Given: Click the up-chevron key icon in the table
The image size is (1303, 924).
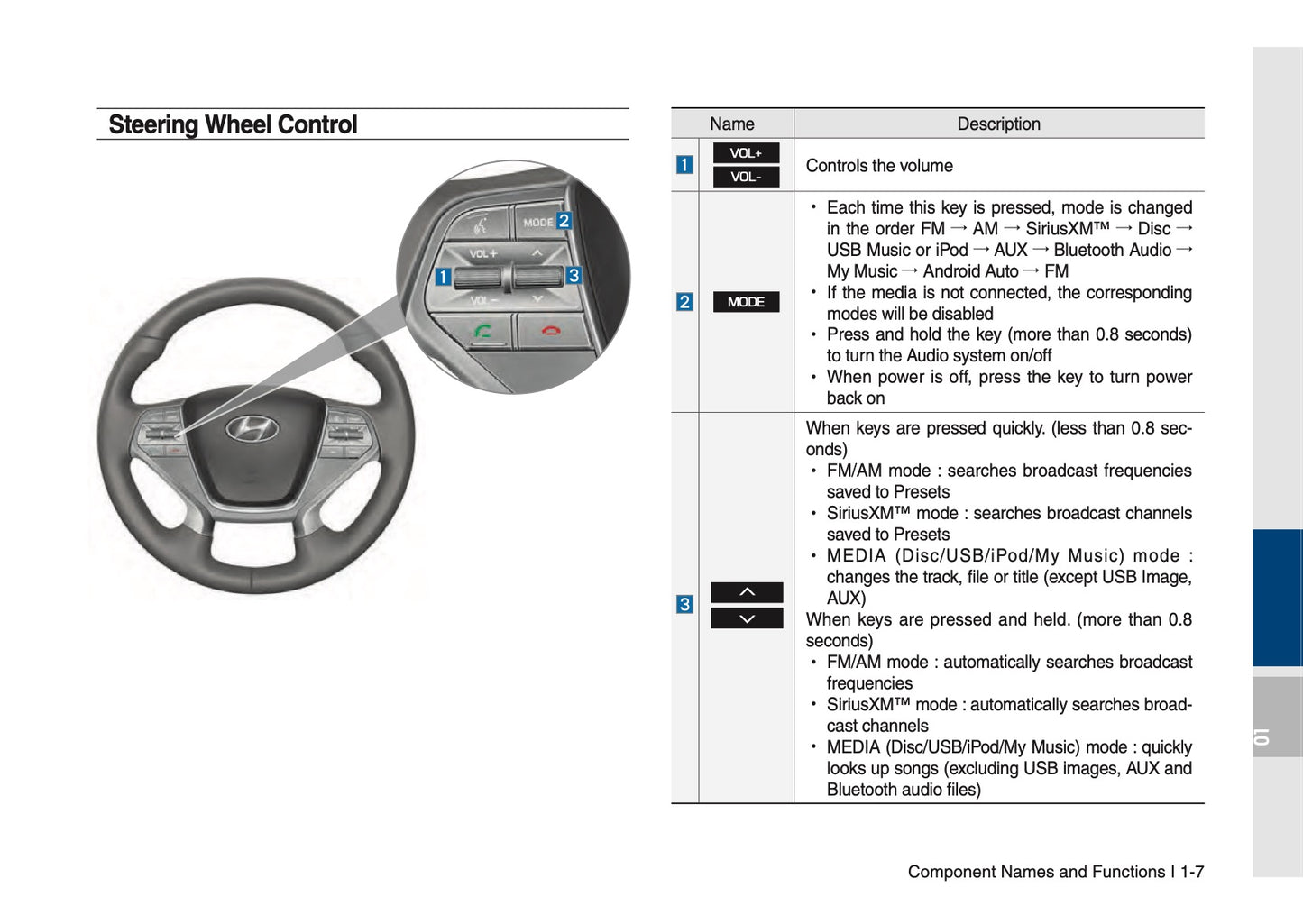Looking at the screenshot, I should pos(747,592).
